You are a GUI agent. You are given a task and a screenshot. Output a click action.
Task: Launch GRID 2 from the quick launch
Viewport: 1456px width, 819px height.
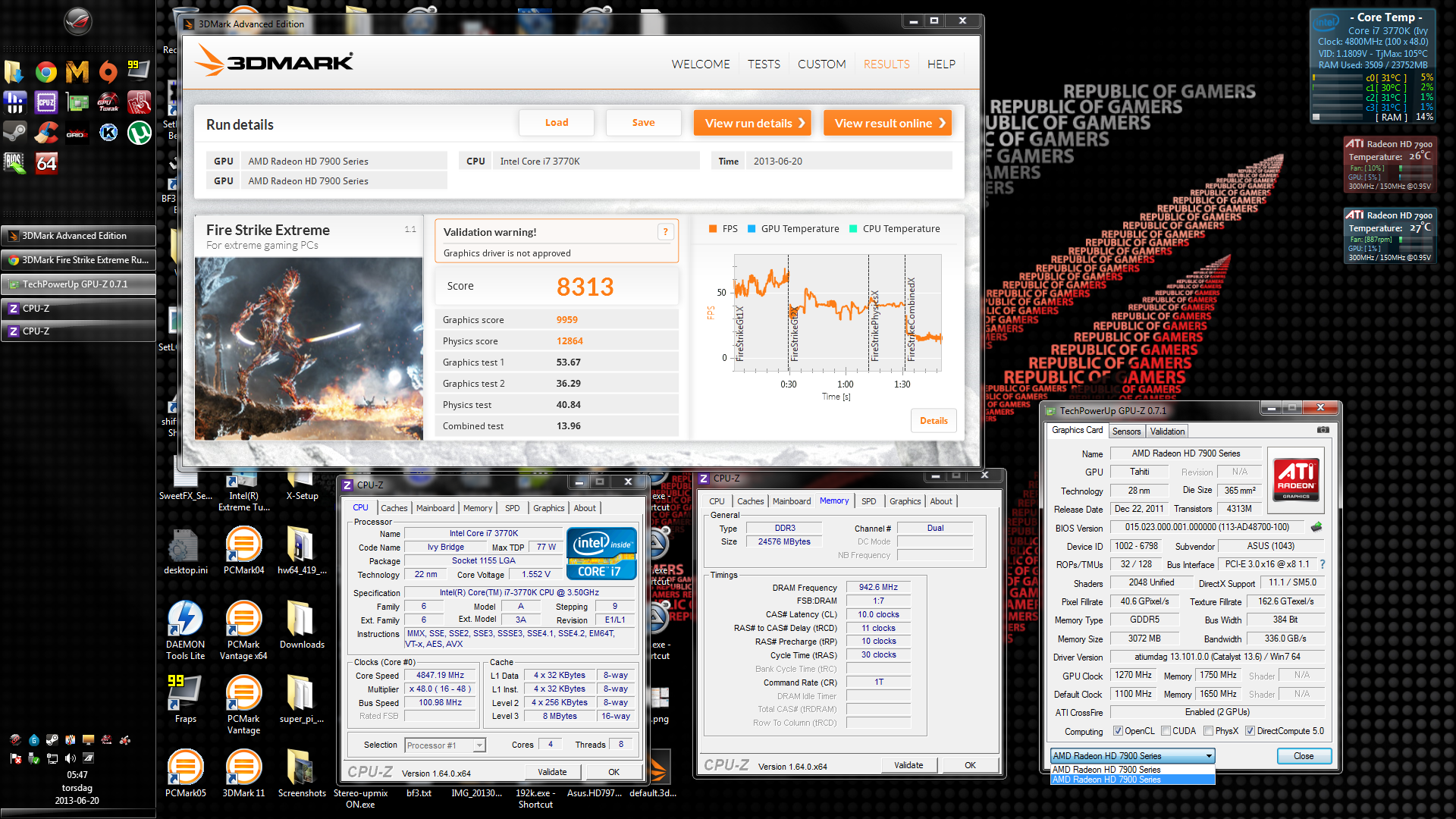tap(77, 133)
